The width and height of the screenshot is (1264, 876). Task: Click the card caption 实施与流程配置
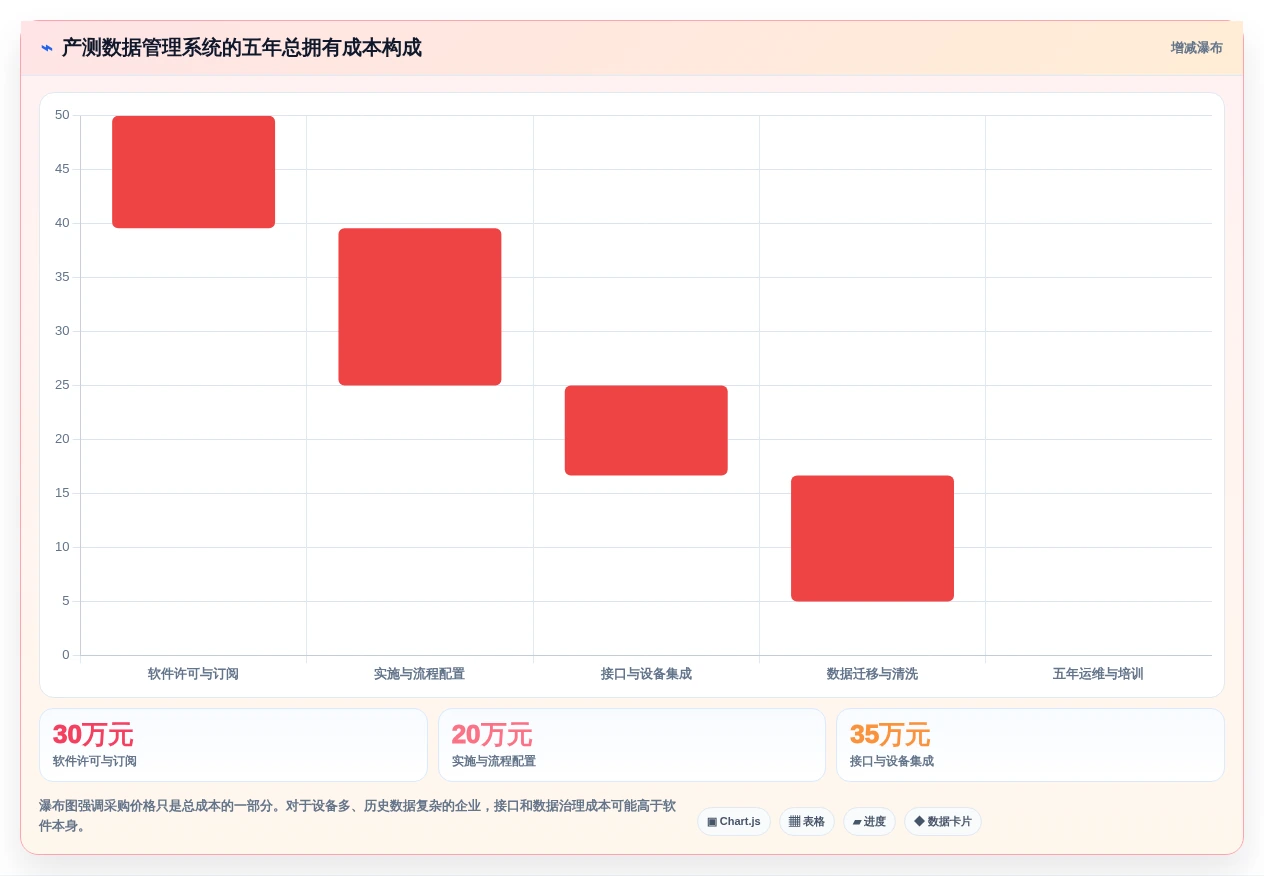point(494,761)
